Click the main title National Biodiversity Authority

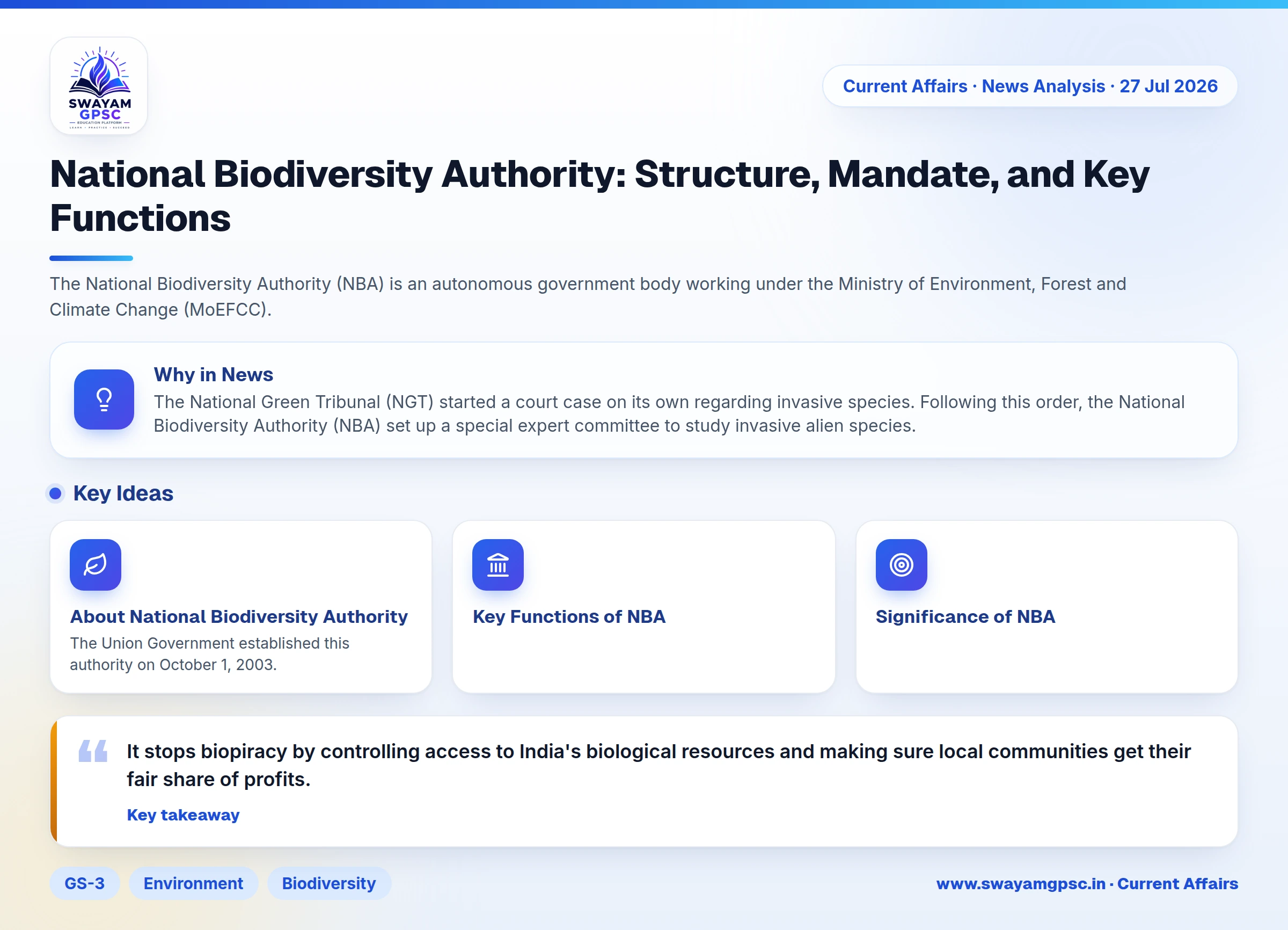click(599, 195)
